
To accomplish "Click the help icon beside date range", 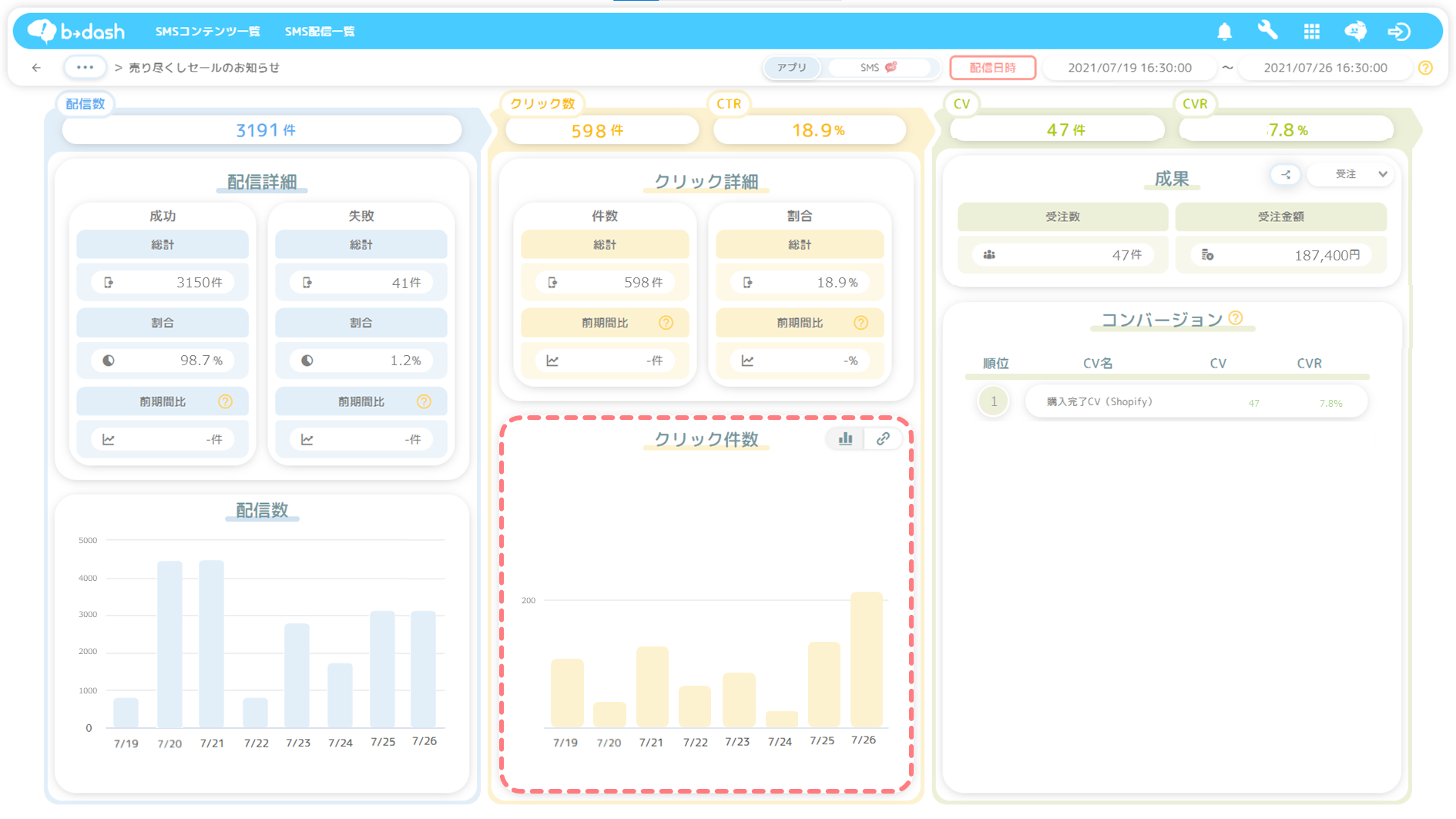I will 1425,68.
